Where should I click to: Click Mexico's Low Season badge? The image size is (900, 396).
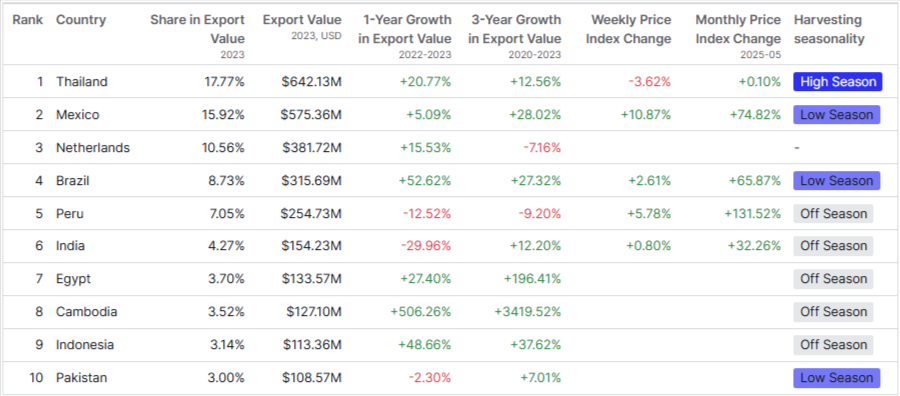[837, 115]
